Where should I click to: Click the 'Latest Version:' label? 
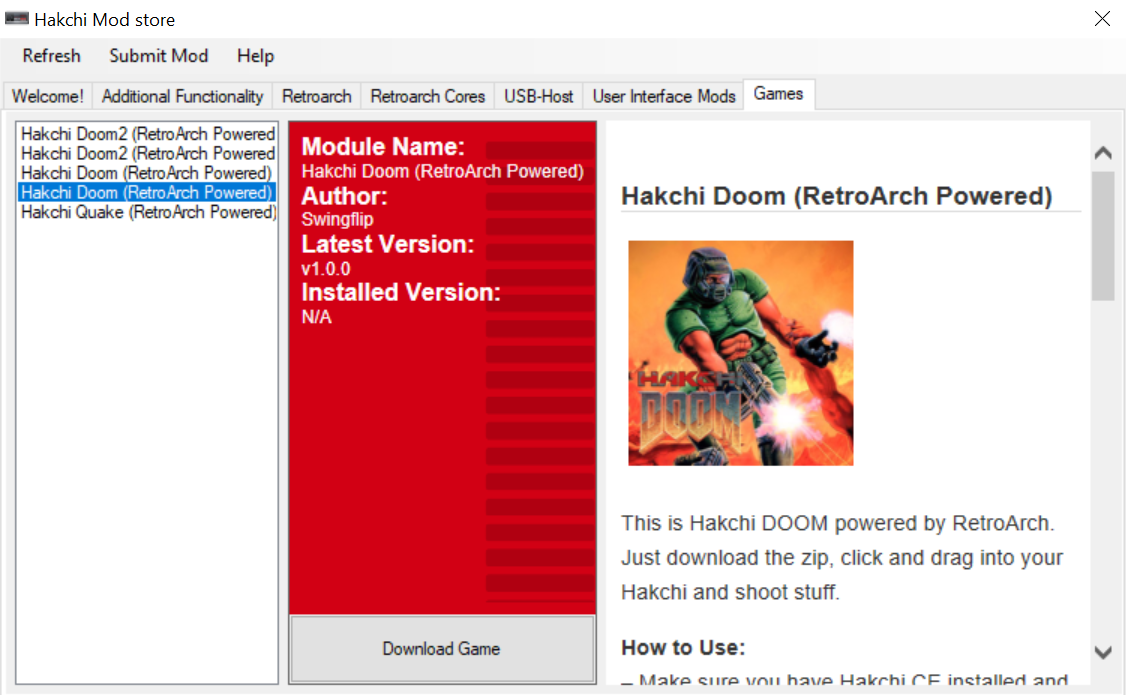388,244
